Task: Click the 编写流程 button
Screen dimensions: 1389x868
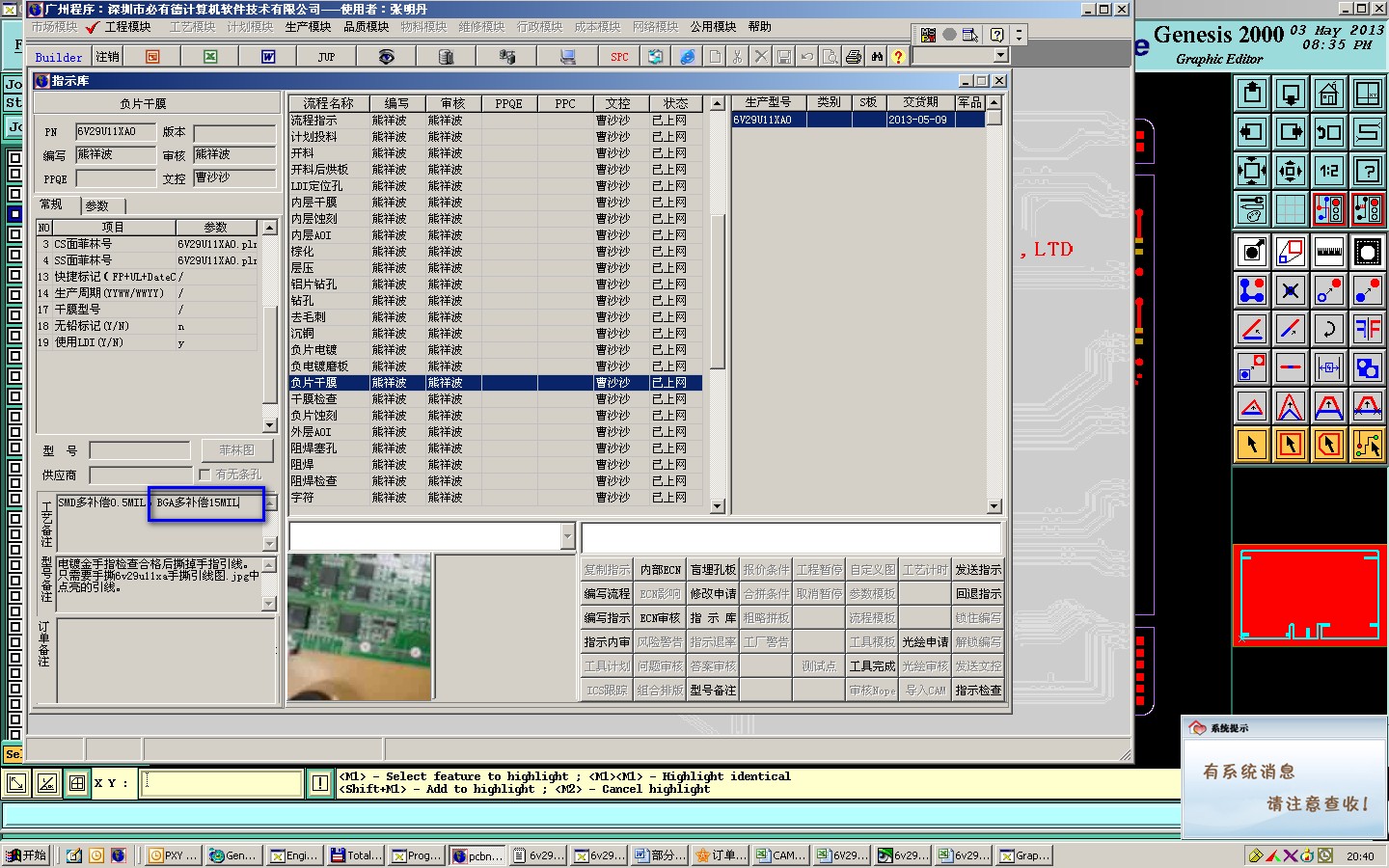Action: pos(607,594)
